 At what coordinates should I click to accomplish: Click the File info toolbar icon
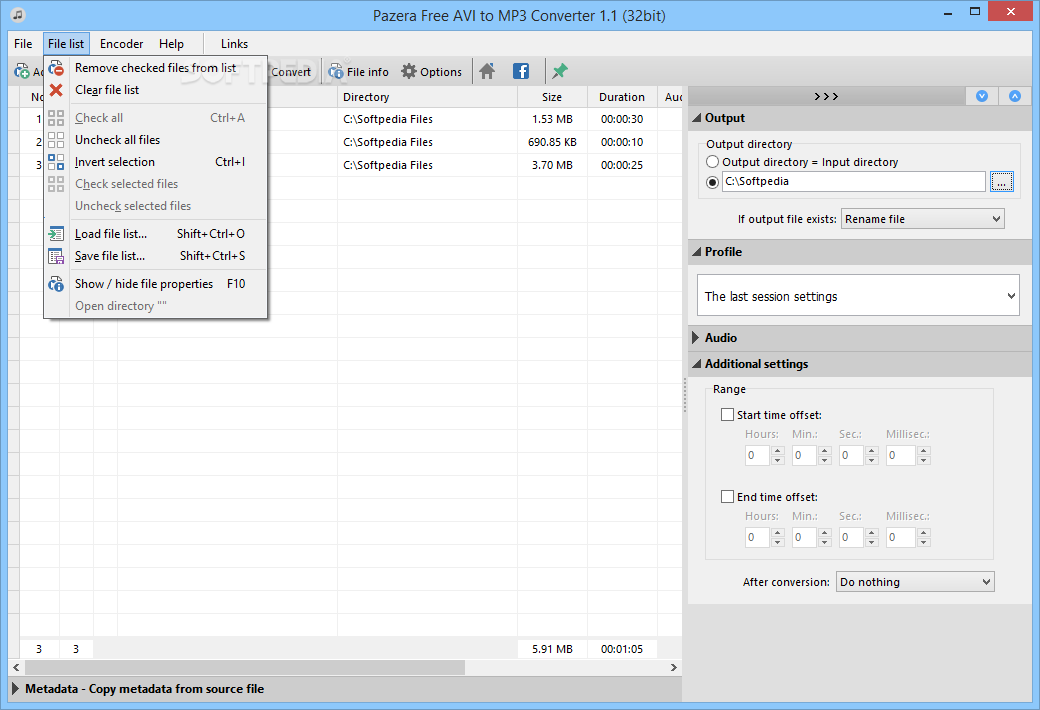coord(336,72)
